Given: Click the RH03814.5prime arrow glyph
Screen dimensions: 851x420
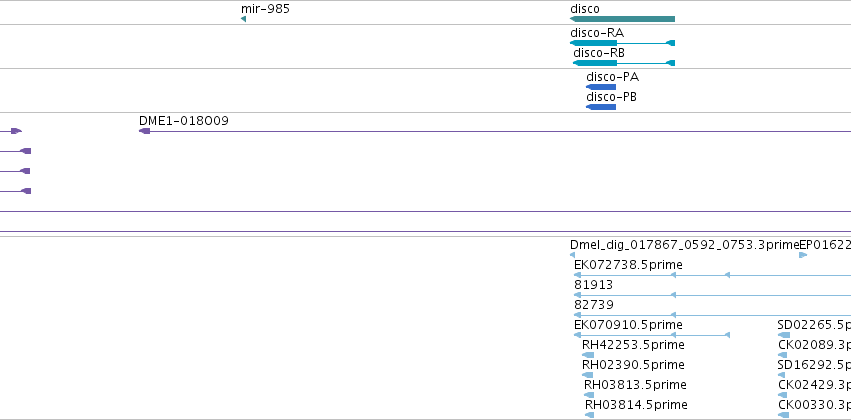Looking at the screenshot, I should pos(589,415).
